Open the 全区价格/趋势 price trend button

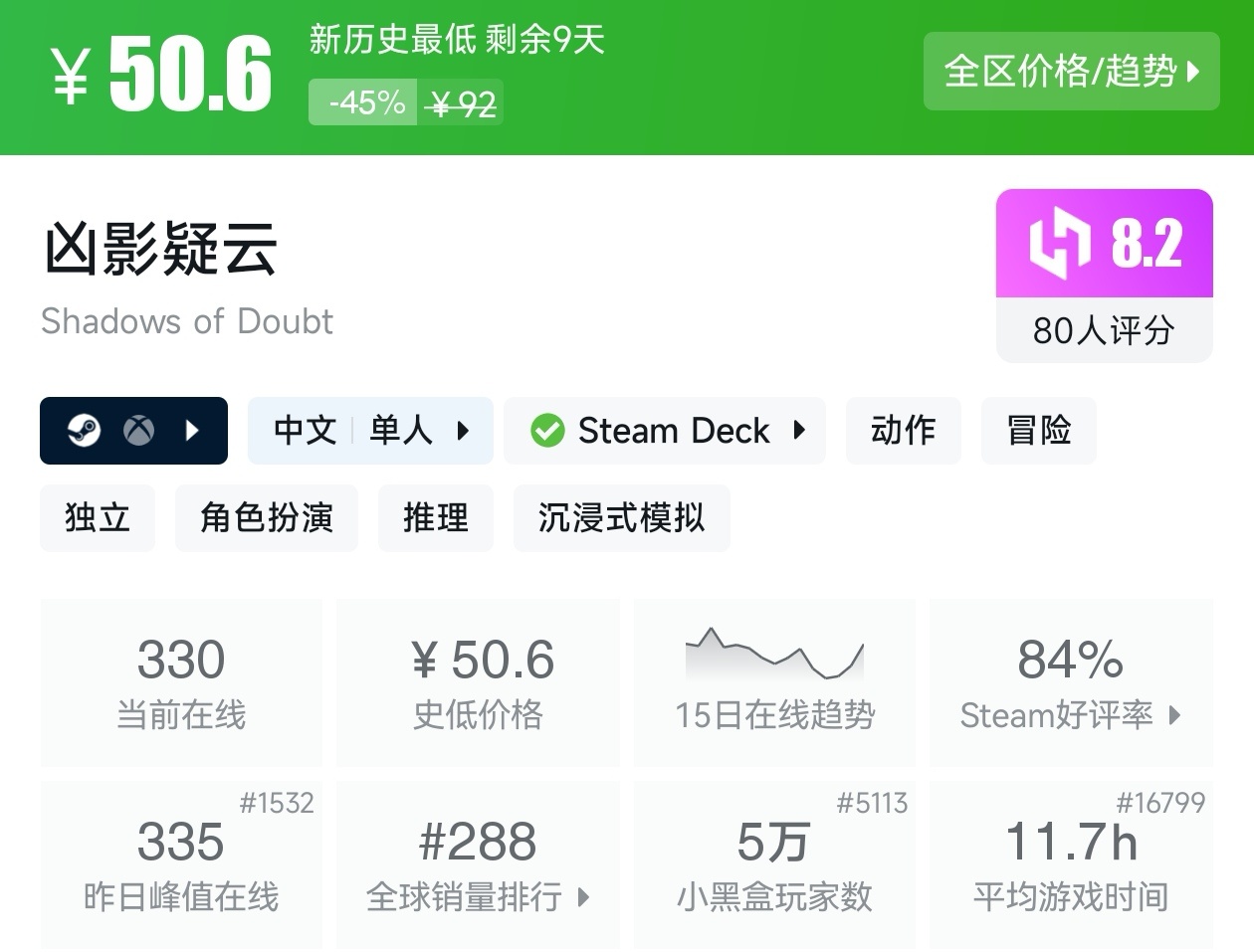(1071, 71)
